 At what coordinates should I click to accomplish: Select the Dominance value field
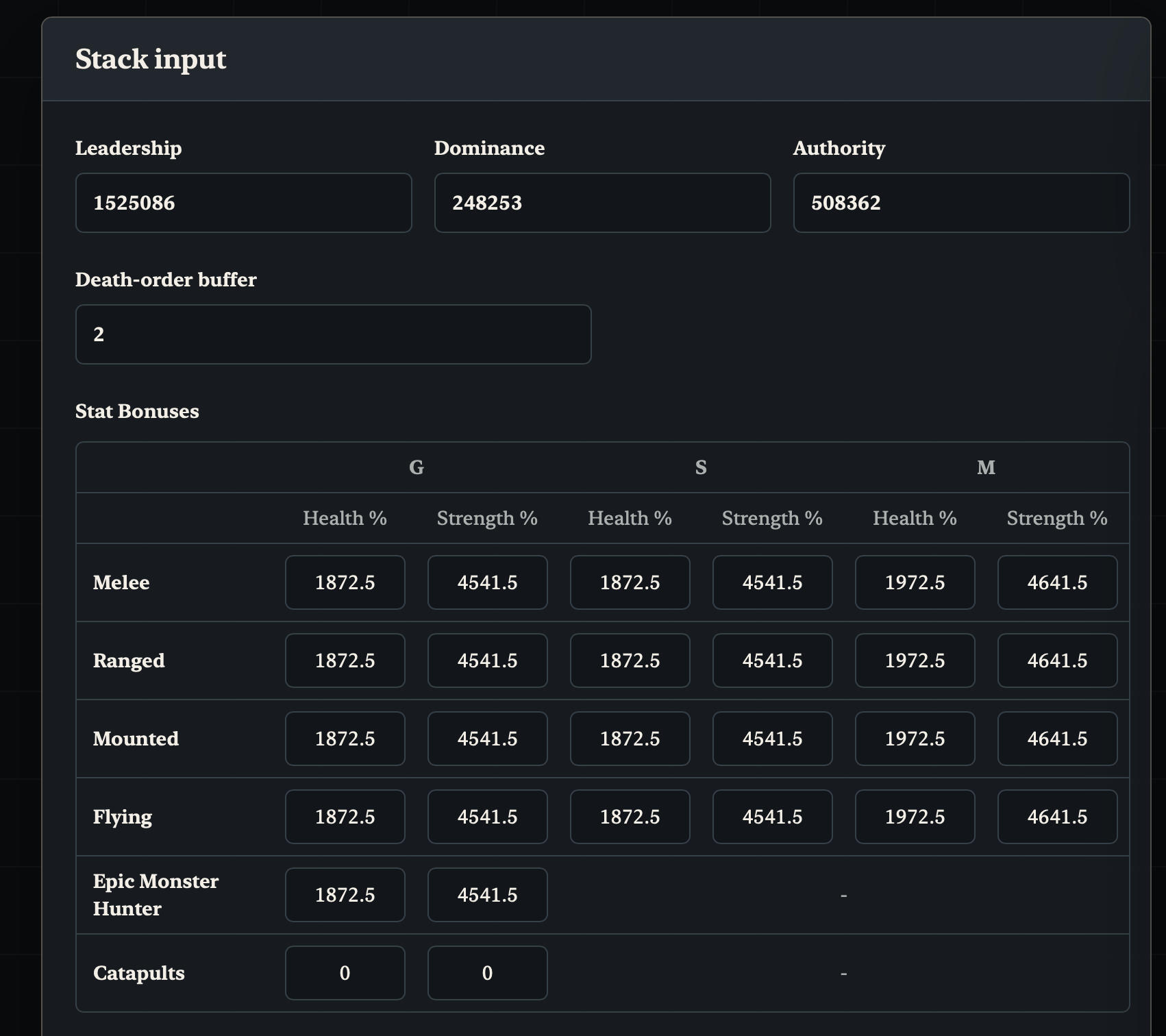tap(602, 203)
